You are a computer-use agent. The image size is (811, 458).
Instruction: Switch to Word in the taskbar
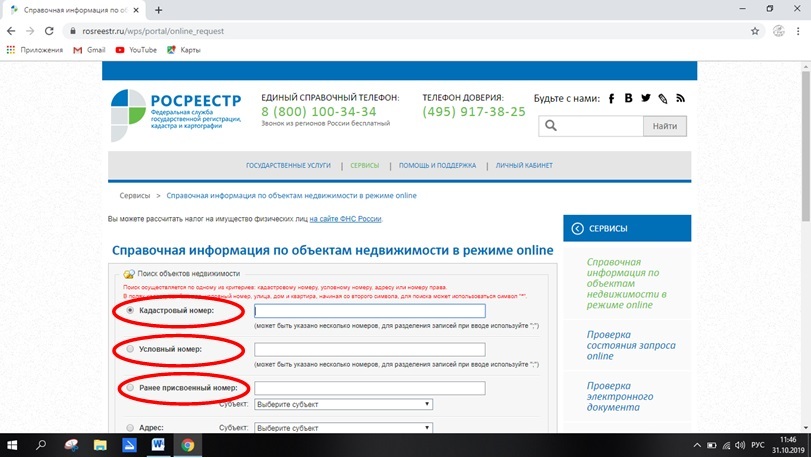158,445
